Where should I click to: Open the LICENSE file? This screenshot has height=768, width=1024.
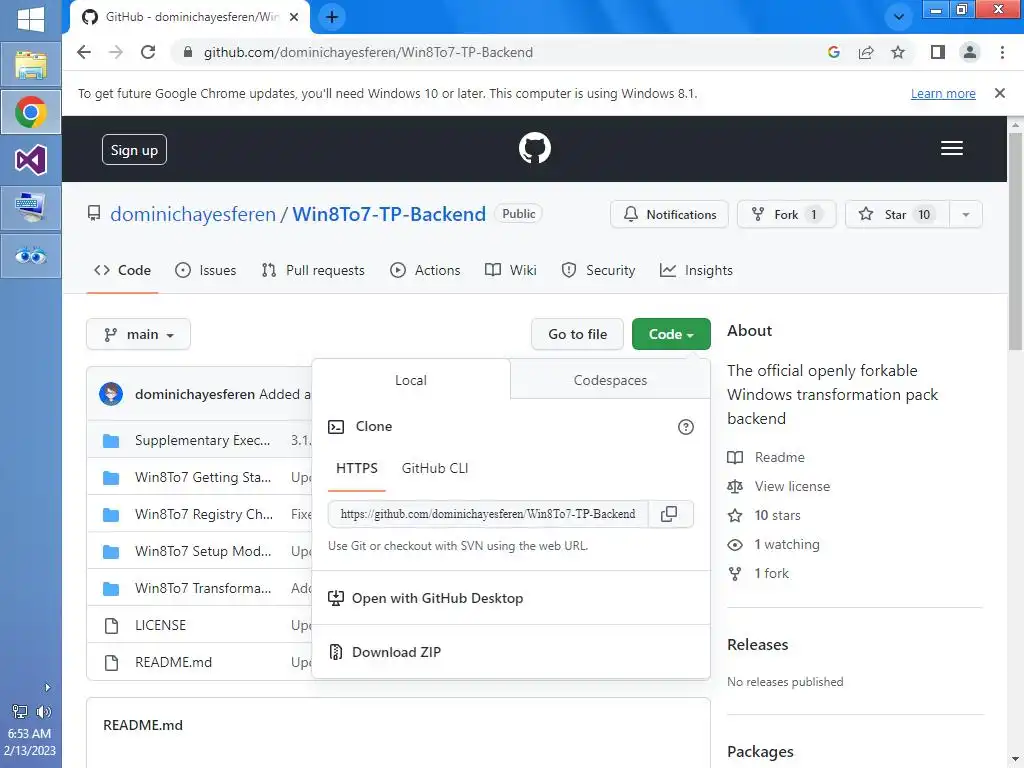[x=161, y=625]
